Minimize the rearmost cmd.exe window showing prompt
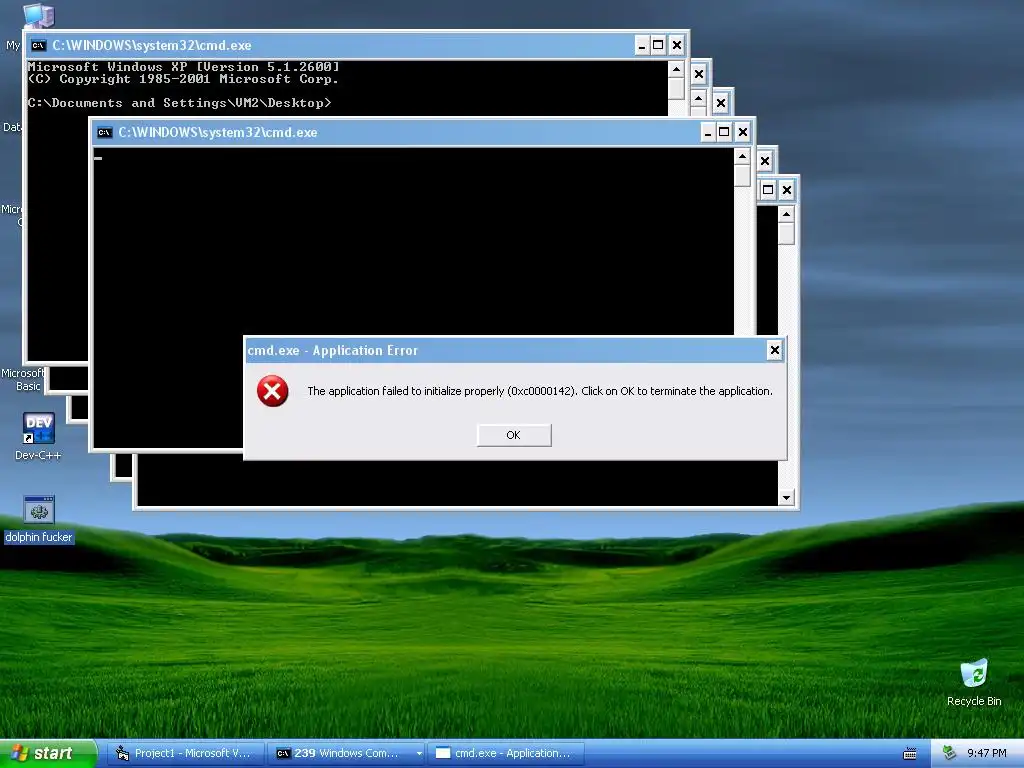This screenshot has height=768, width=1024. point(642,46)
